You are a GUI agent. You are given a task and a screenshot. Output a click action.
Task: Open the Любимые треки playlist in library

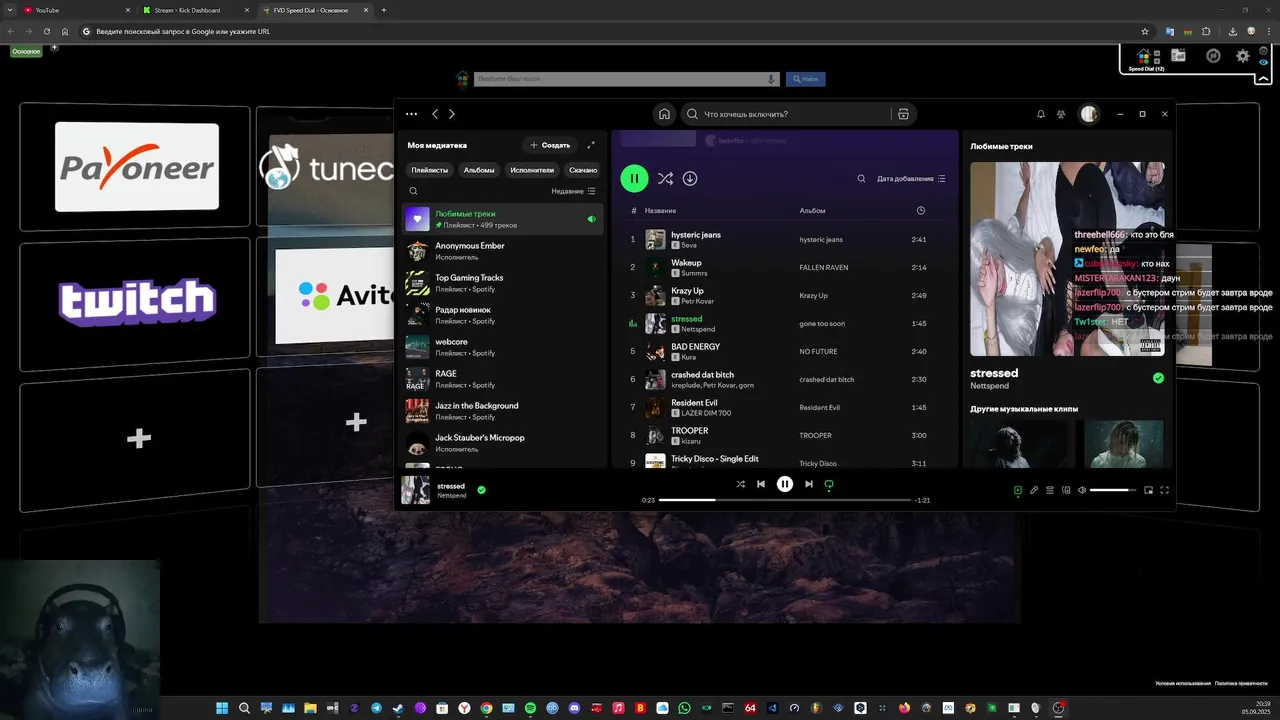503,219
